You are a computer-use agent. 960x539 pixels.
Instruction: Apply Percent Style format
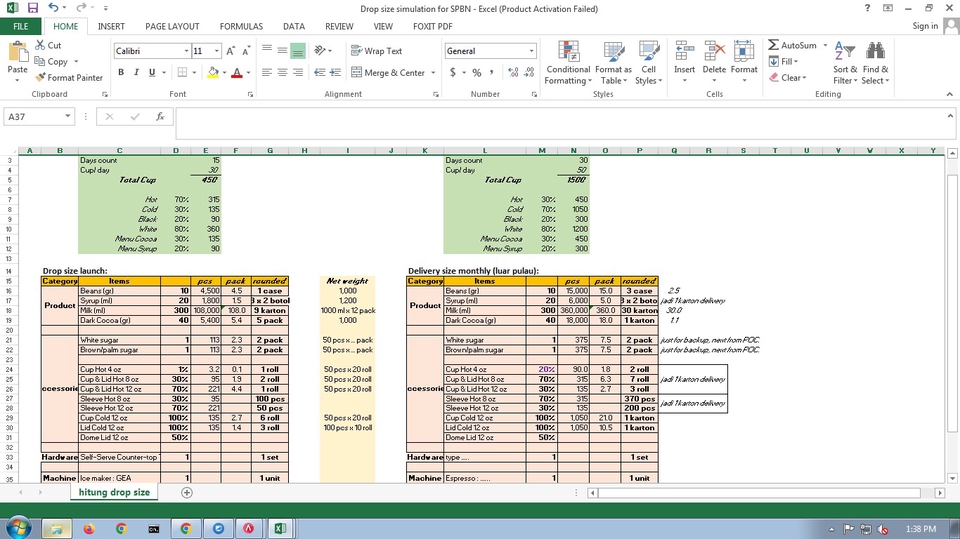point(477,72)
